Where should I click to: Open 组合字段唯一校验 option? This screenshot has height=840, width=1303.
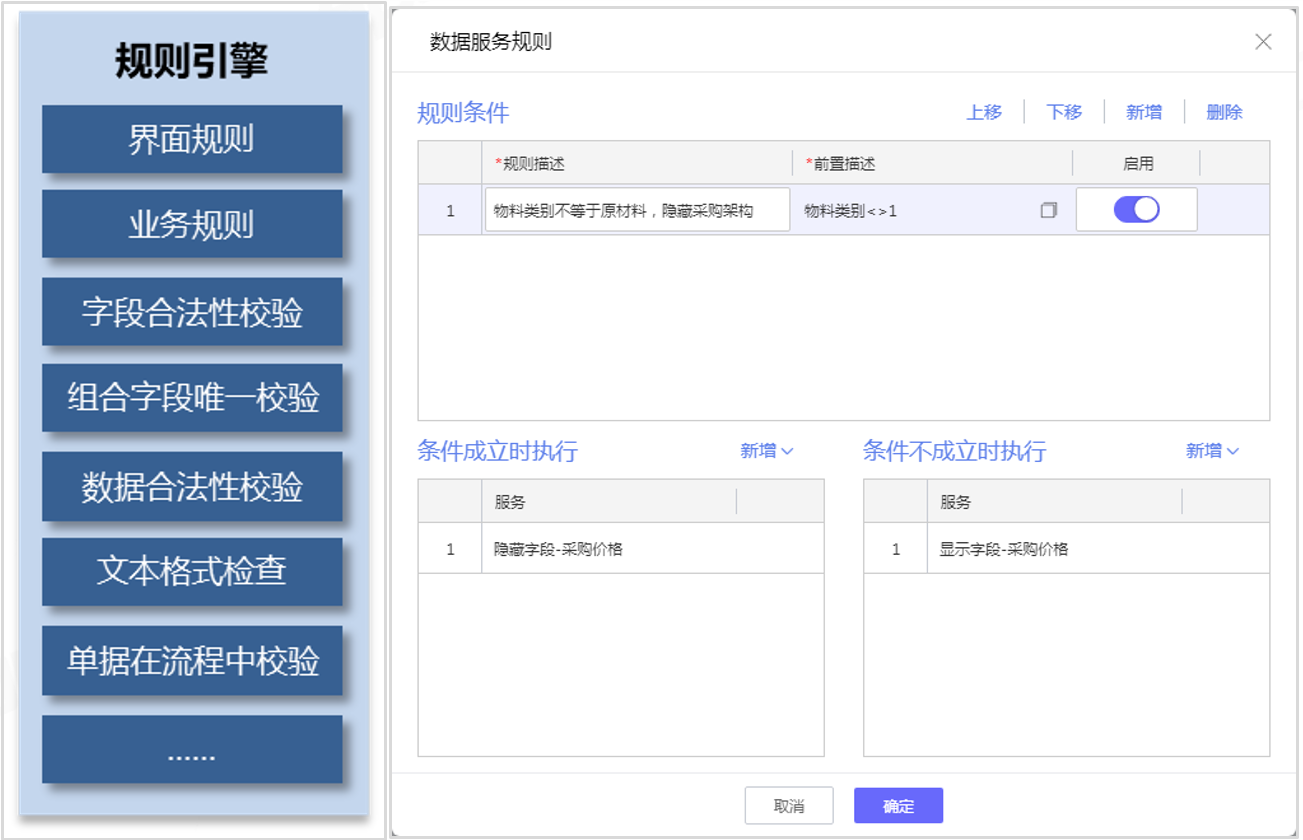tap(192, 398)
